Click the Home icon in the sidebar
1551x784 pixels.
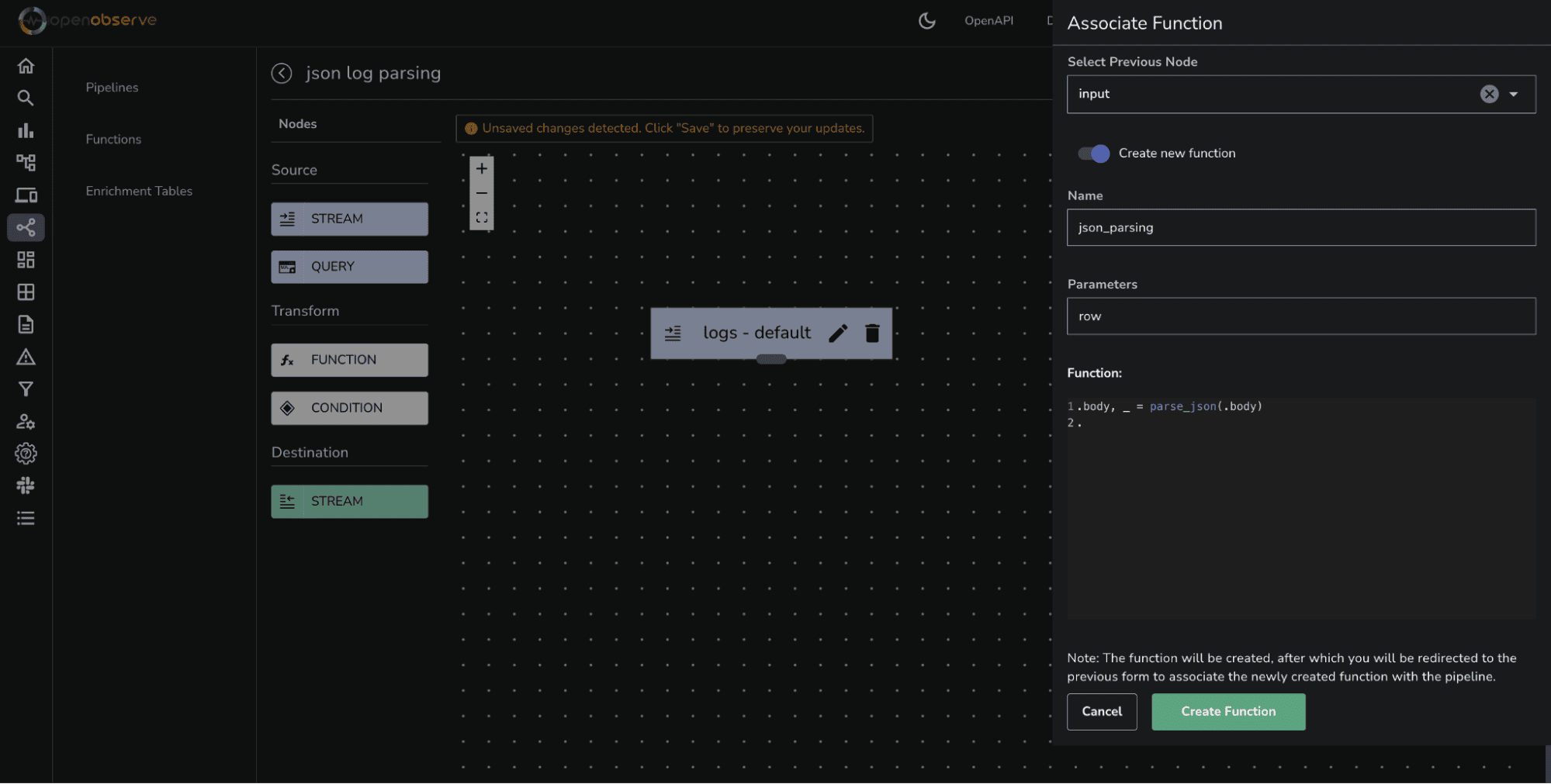[x=26, y=66]
